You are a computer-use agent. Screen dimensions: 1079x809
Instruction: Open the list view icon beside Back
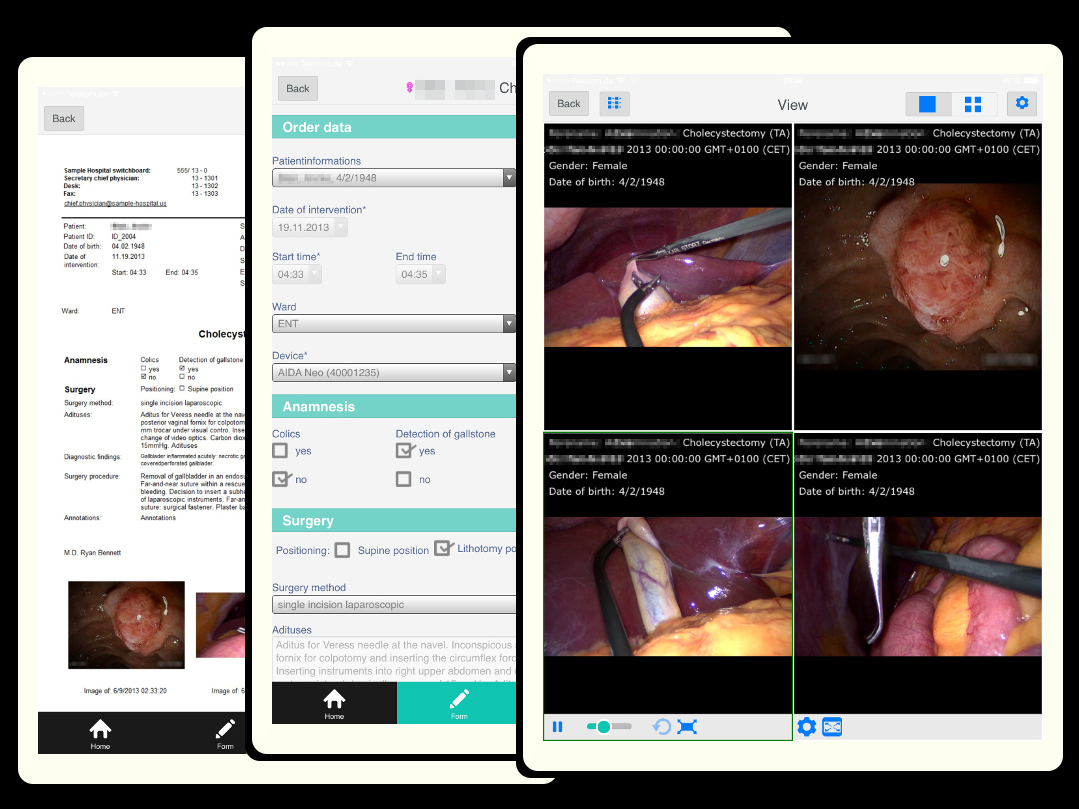point(614,103)
